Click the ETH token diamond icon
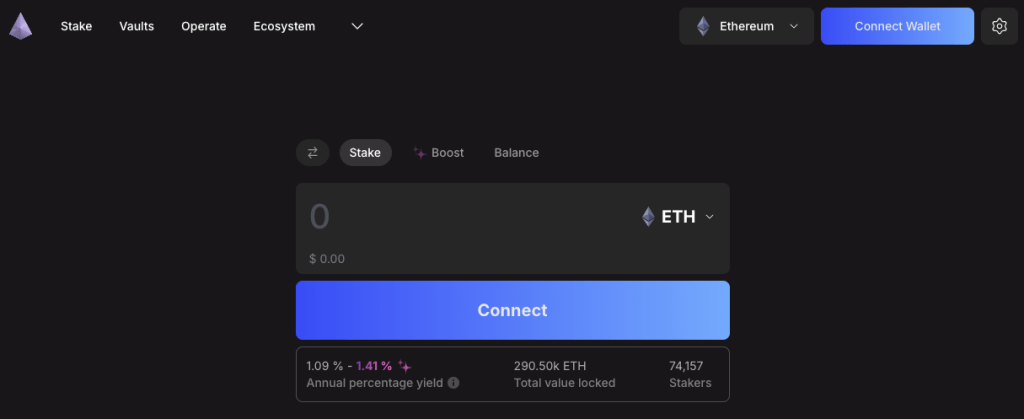The height and width of the screenshot is (419, 1024). (648, 216)
